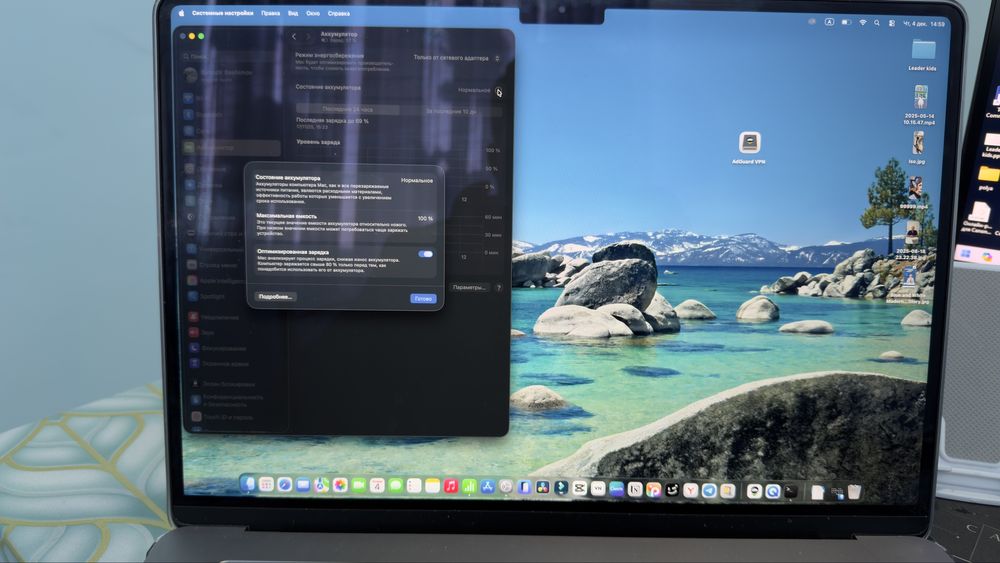The image size is (1000, 563).
Task: Click the back arrow in Settings toolbar
Action: (x=294, y=37)
